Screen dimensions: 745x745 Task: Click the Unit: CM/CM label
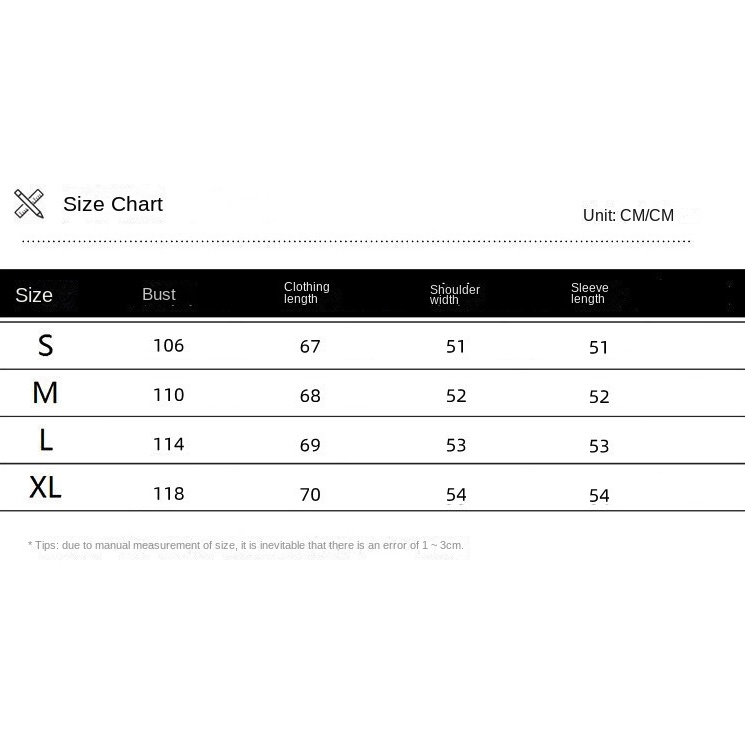tap(628, 215)
